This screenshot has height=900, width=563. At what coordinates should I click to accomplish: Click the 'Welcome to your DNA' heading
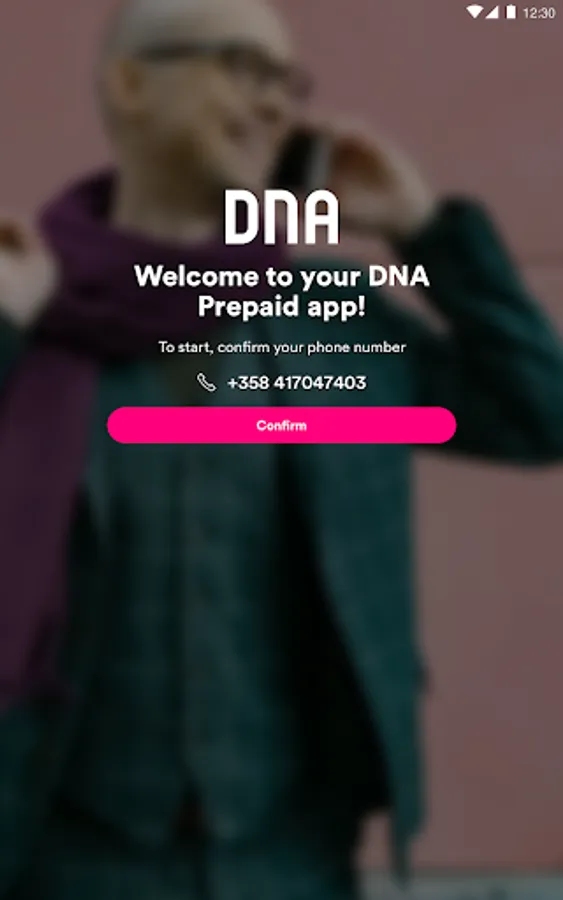point(282,277)
